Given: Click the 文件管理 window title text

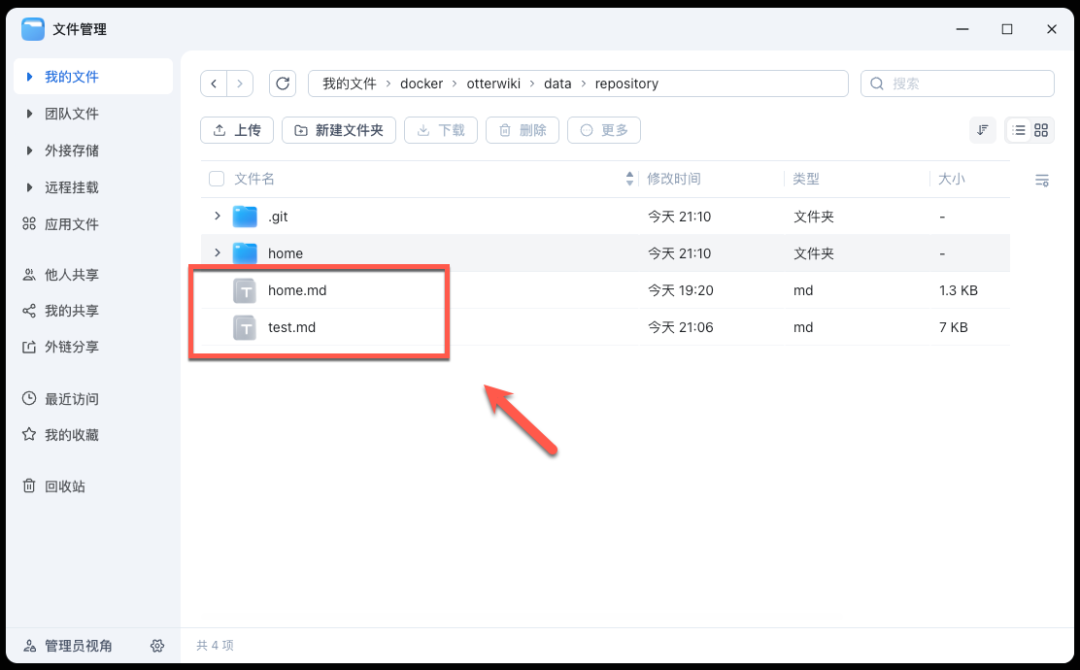Looking at the screenshot, I should pos(80,29).
